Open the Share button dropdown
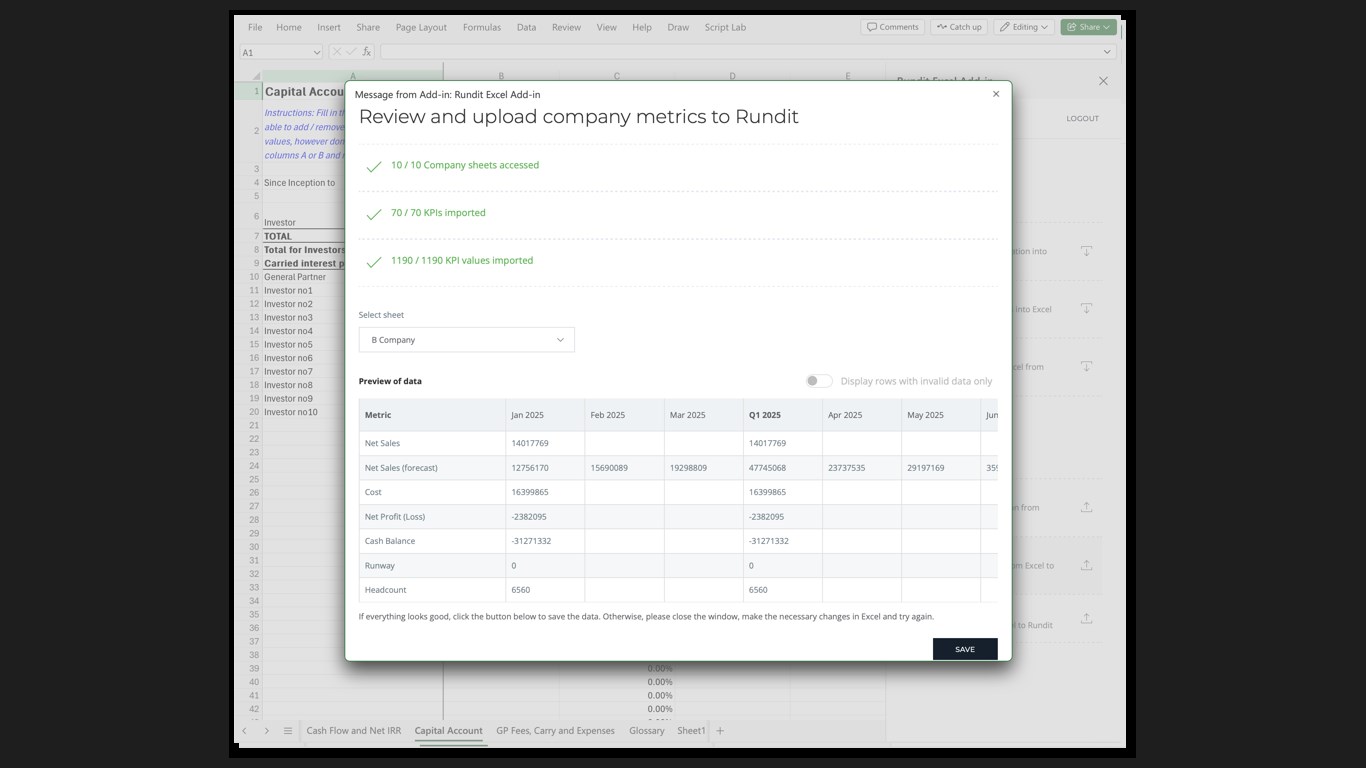 coord(1088,27)
